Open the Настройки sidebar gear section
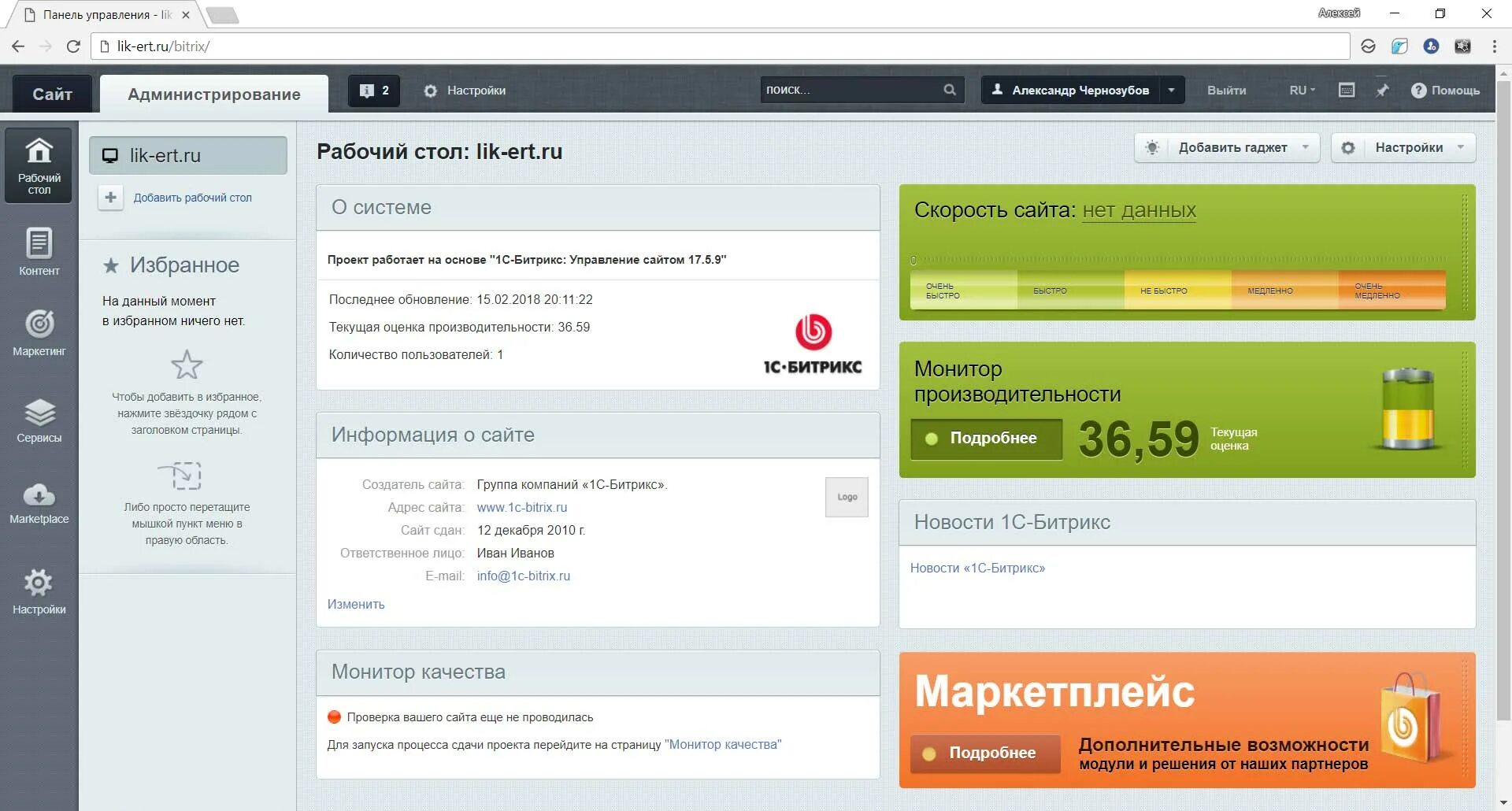 coord(39,592)
